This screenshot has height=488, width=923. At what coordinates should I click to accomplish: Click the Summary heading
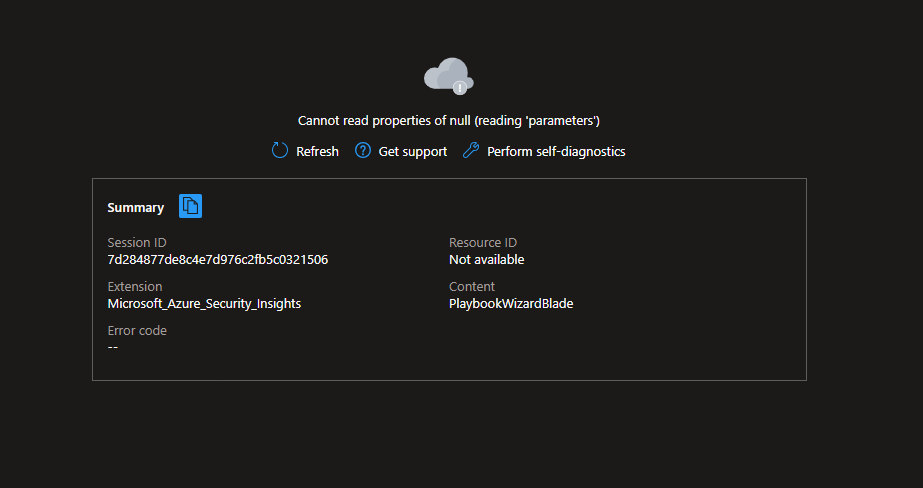(135, 208)
